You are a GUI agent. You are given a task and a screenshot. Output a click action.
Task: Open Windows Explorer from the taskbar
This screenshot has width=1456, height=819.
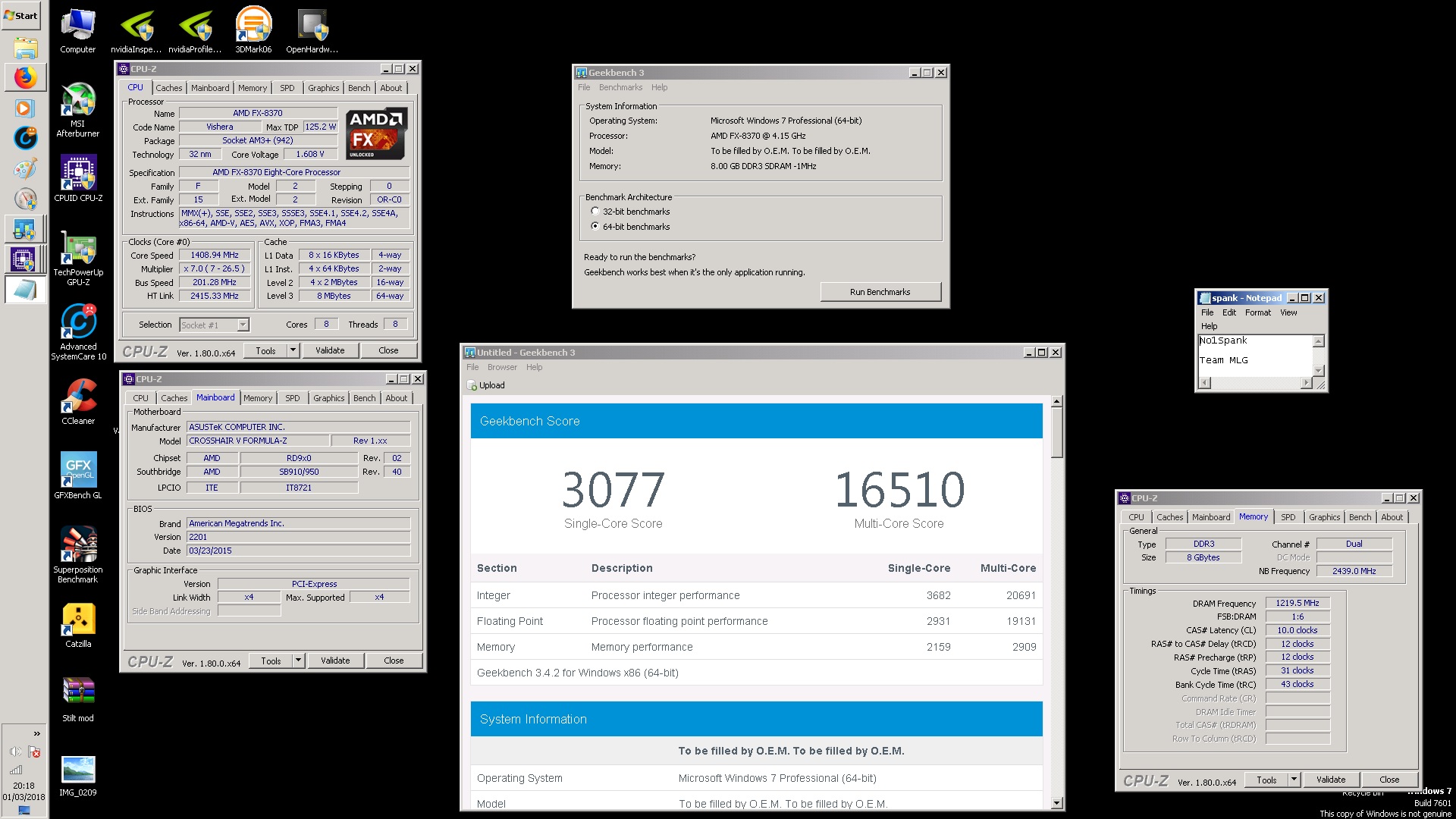tap(25, 49)
